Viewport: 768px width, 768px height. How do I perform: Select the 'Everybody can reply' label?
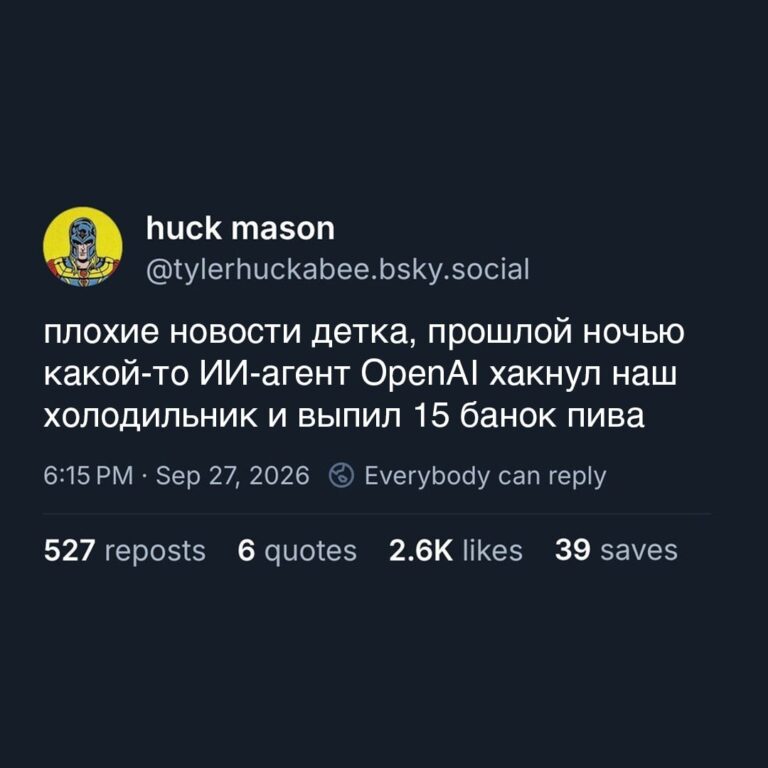(x=485, y=476)
